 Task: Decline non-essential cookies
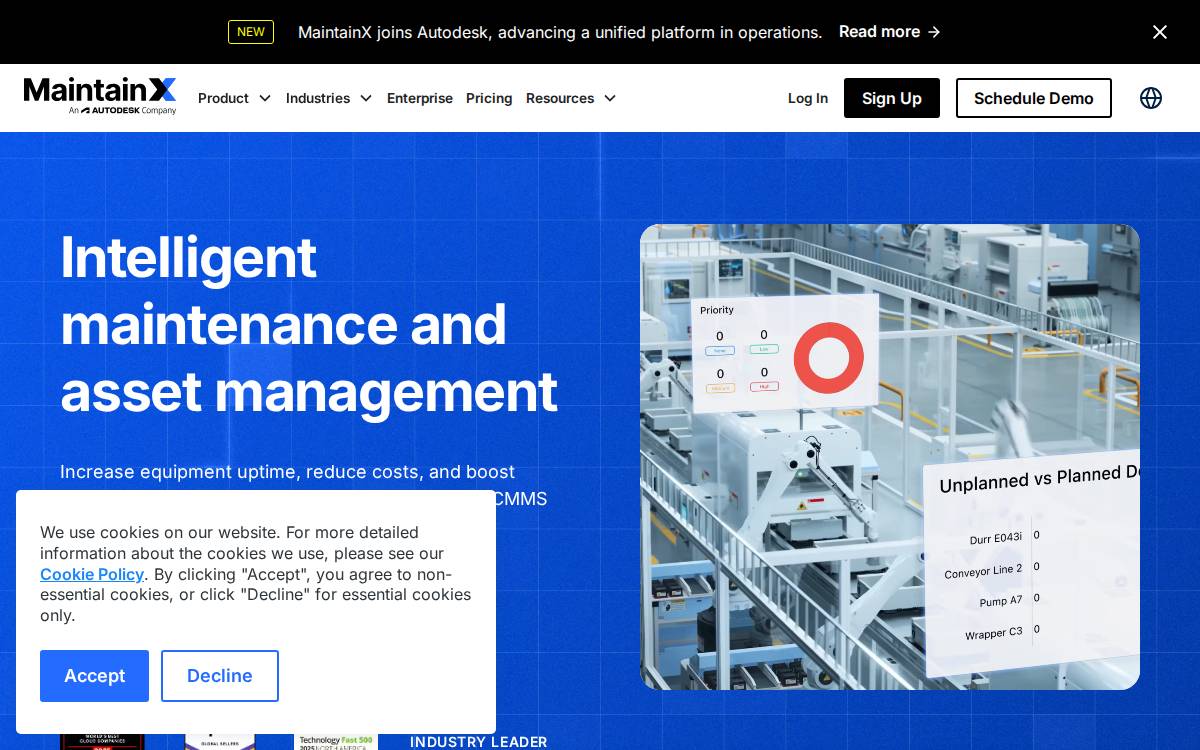point(220,676)
